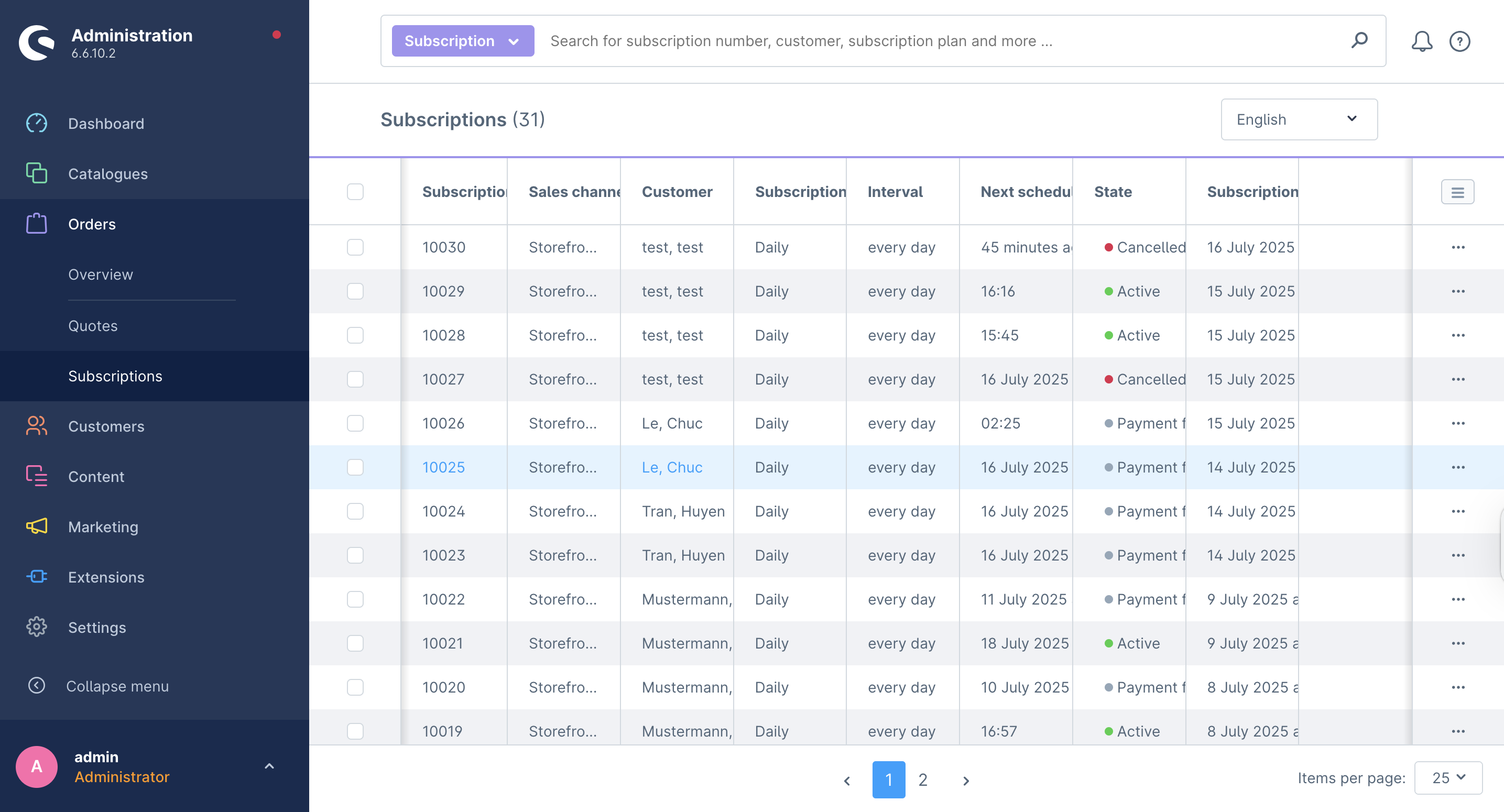
Task: Select all subscriptions with the header checkbox
Action: click(355, 191)
